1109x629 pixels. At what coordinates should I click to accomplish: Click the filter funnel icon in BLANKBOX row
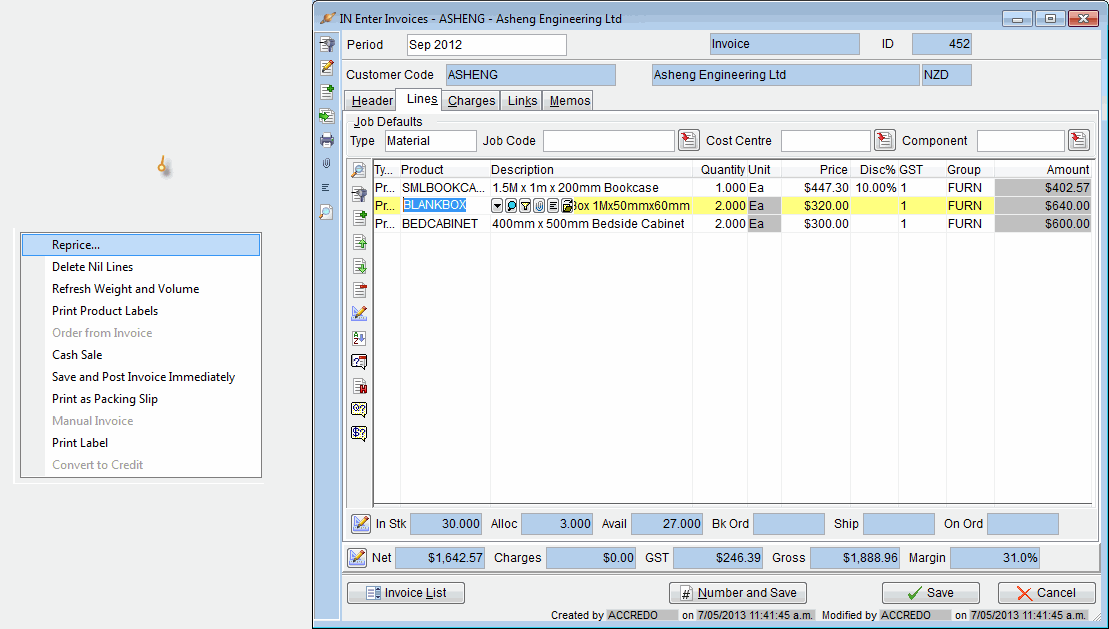(x=525, y=206)
